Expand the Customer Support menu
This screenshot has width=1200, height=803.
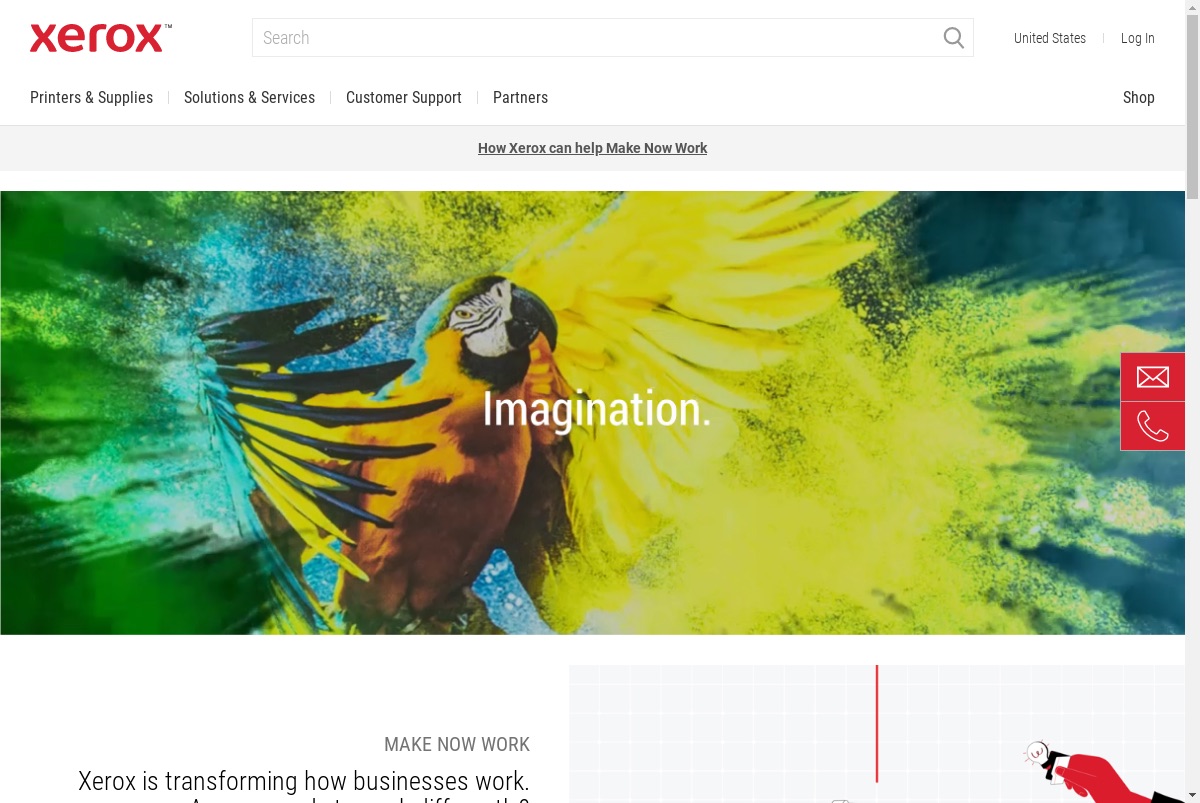[x=404, y=97]
